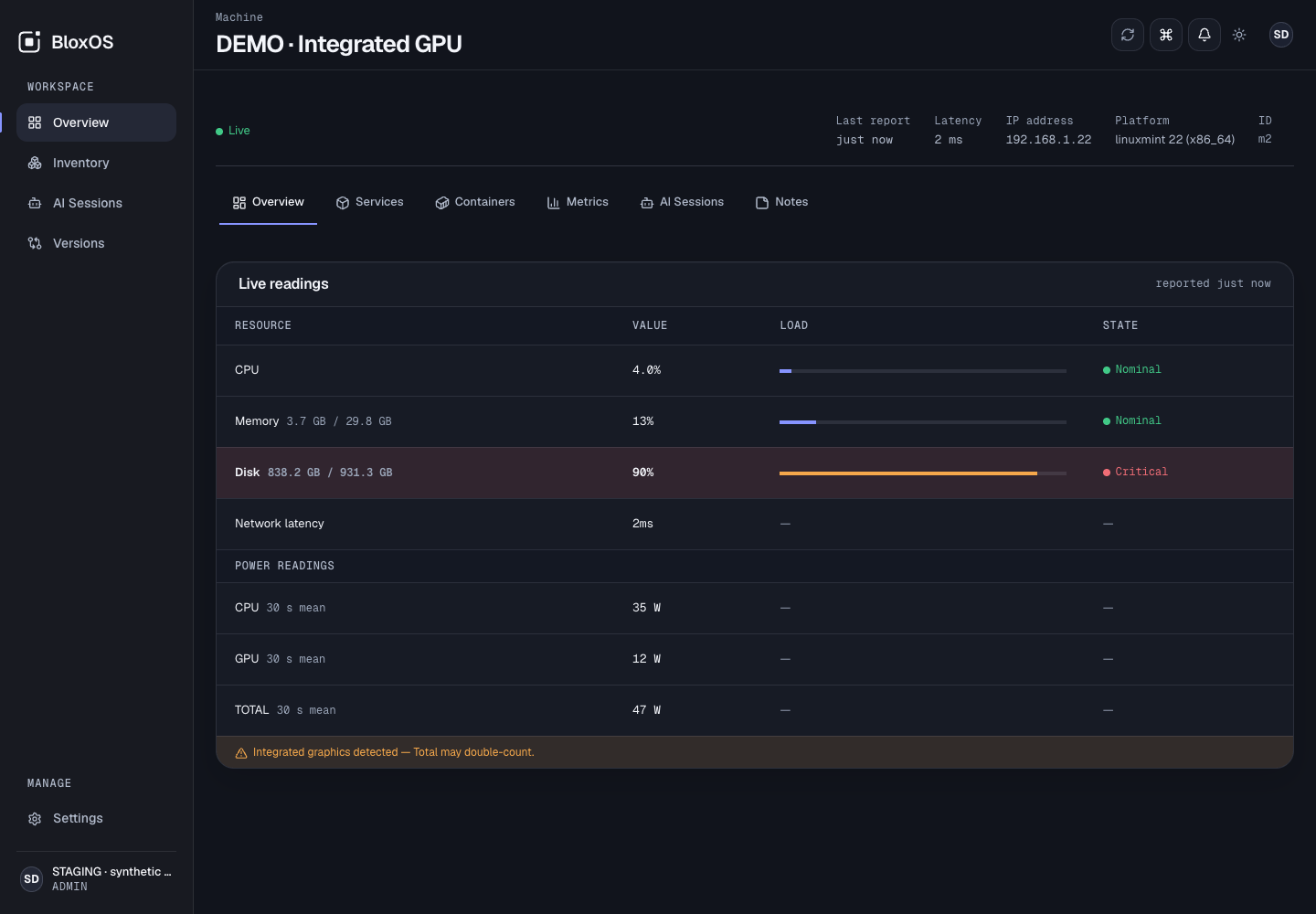Click the Critical state on Disk row
The image size is (1316, 914).
point(1135,473)
